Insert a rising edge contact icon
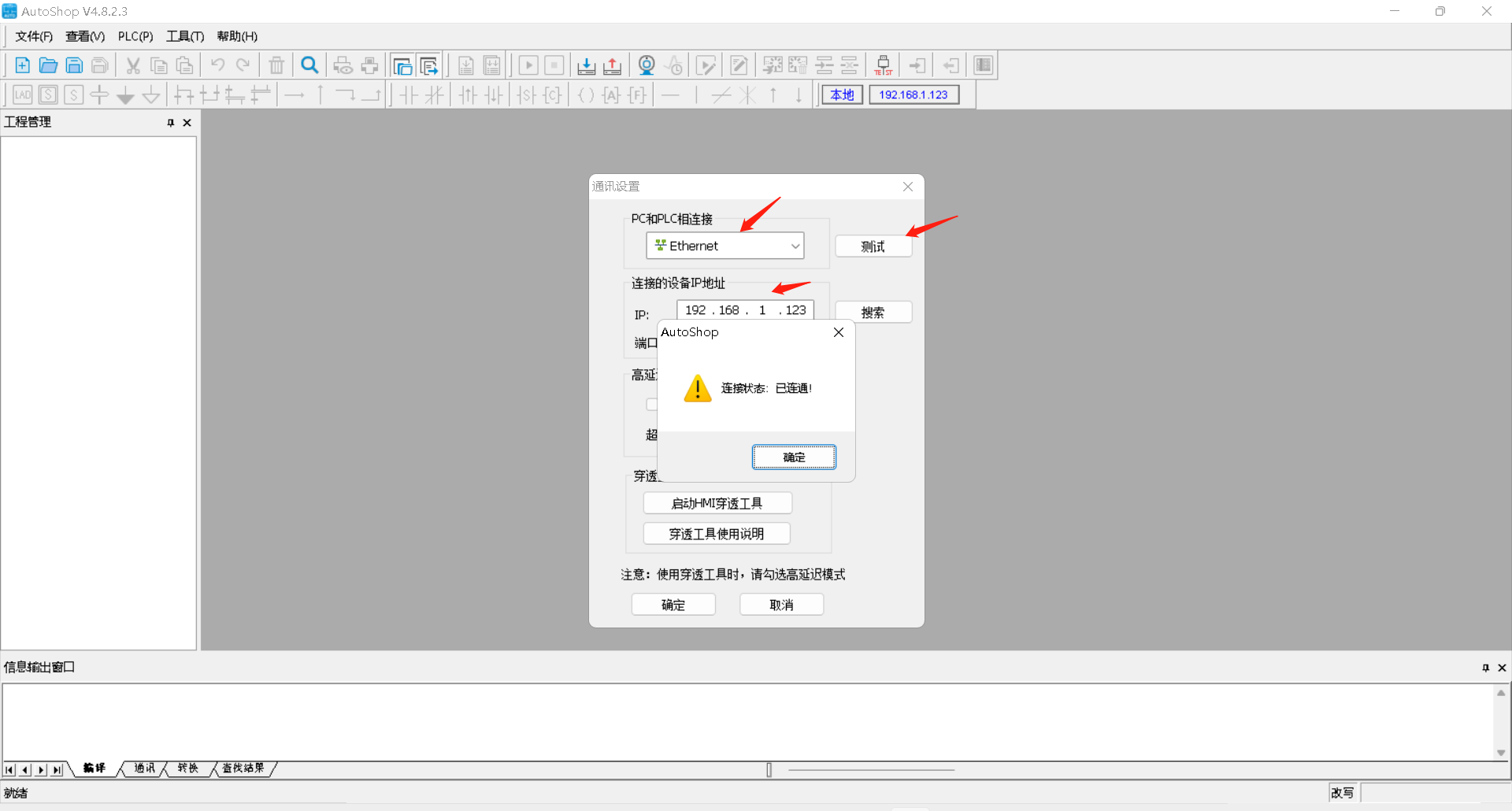Screen dimensions: 1512x811 pyautogui.click(x=468, y=95)
